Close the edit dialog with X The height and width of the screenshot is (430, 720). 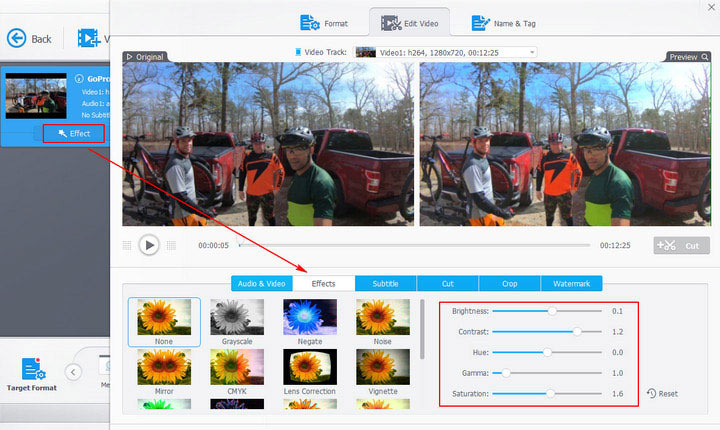pyautogui.click(x=711, y=7)
